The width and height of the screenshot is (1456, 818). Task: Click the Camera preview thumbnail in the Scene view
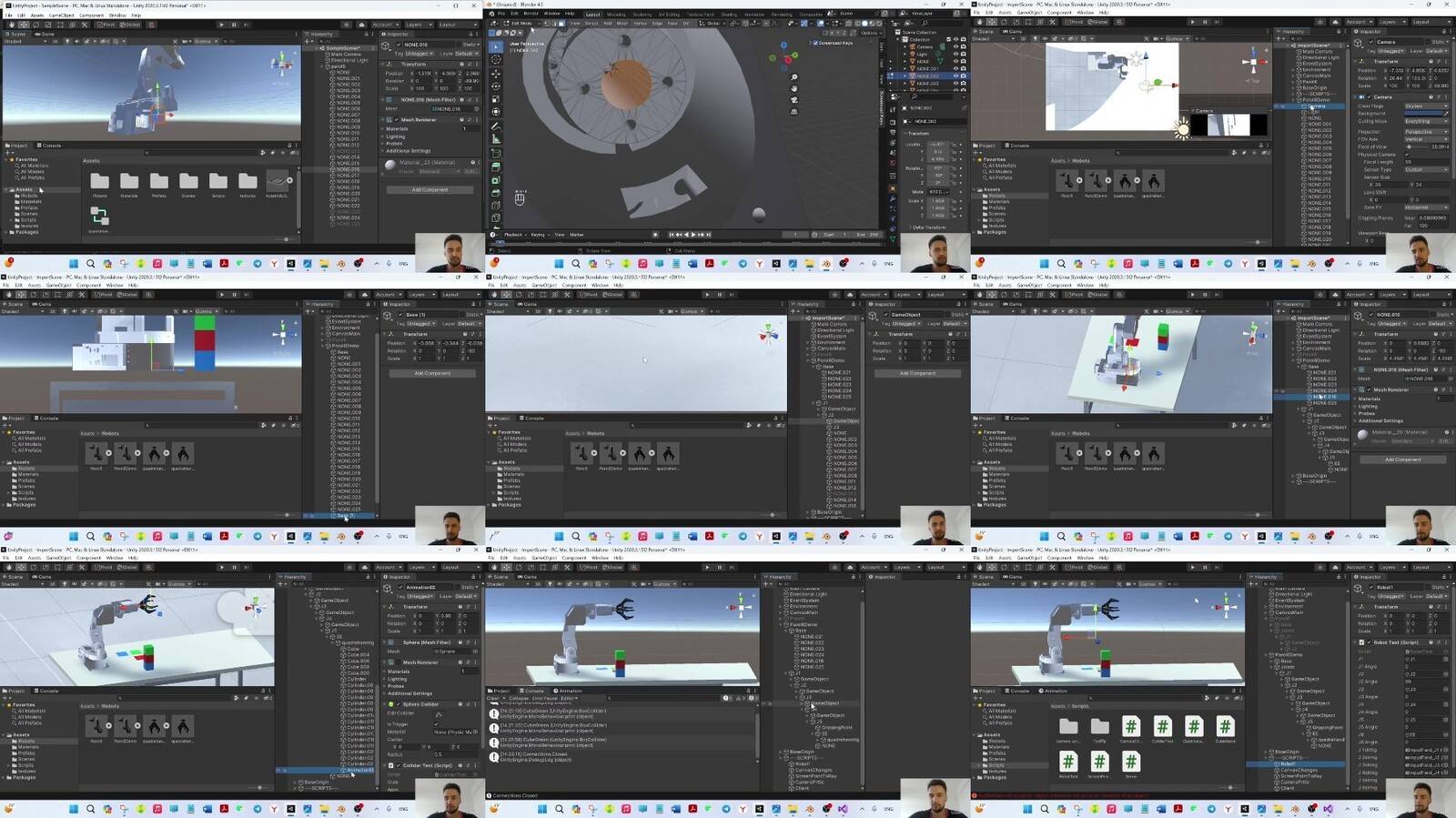coord(1229,125)
